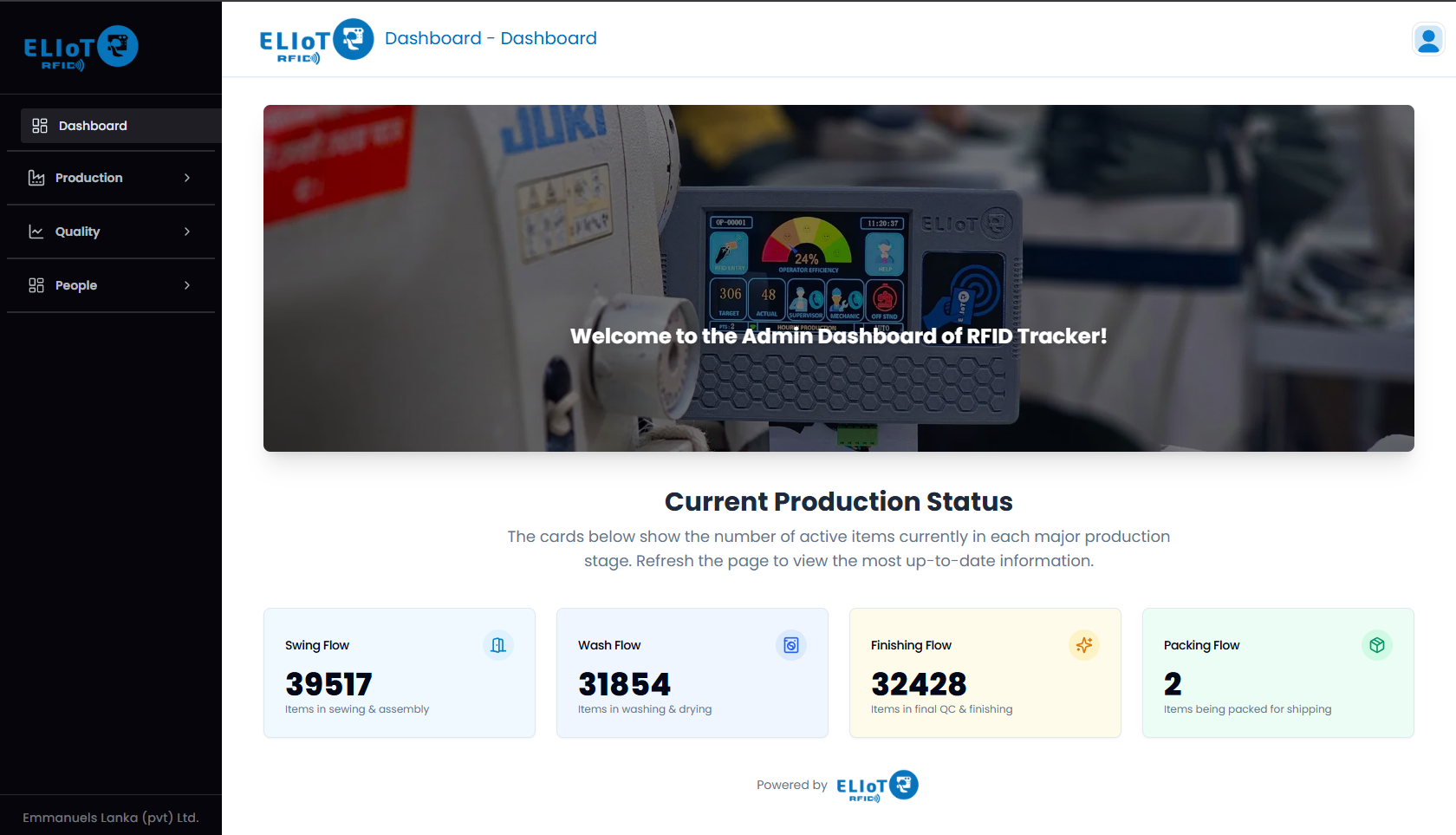This screenshot has width=1456, height=835.
Task: Click the ELIoT RFID logo in the header
Action: (315, 39)
